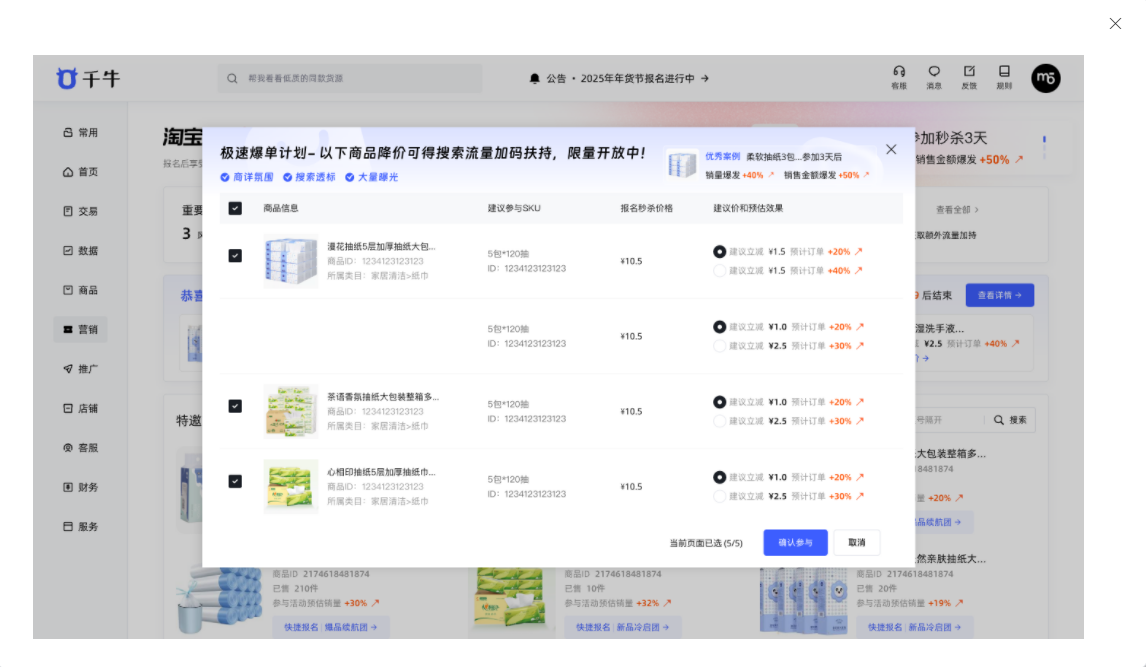Image resolution: width=1146 pixels, height=667 pixels.
Task: Open sidebar 客服 entry below 店铺
Action: pos(80,448)
